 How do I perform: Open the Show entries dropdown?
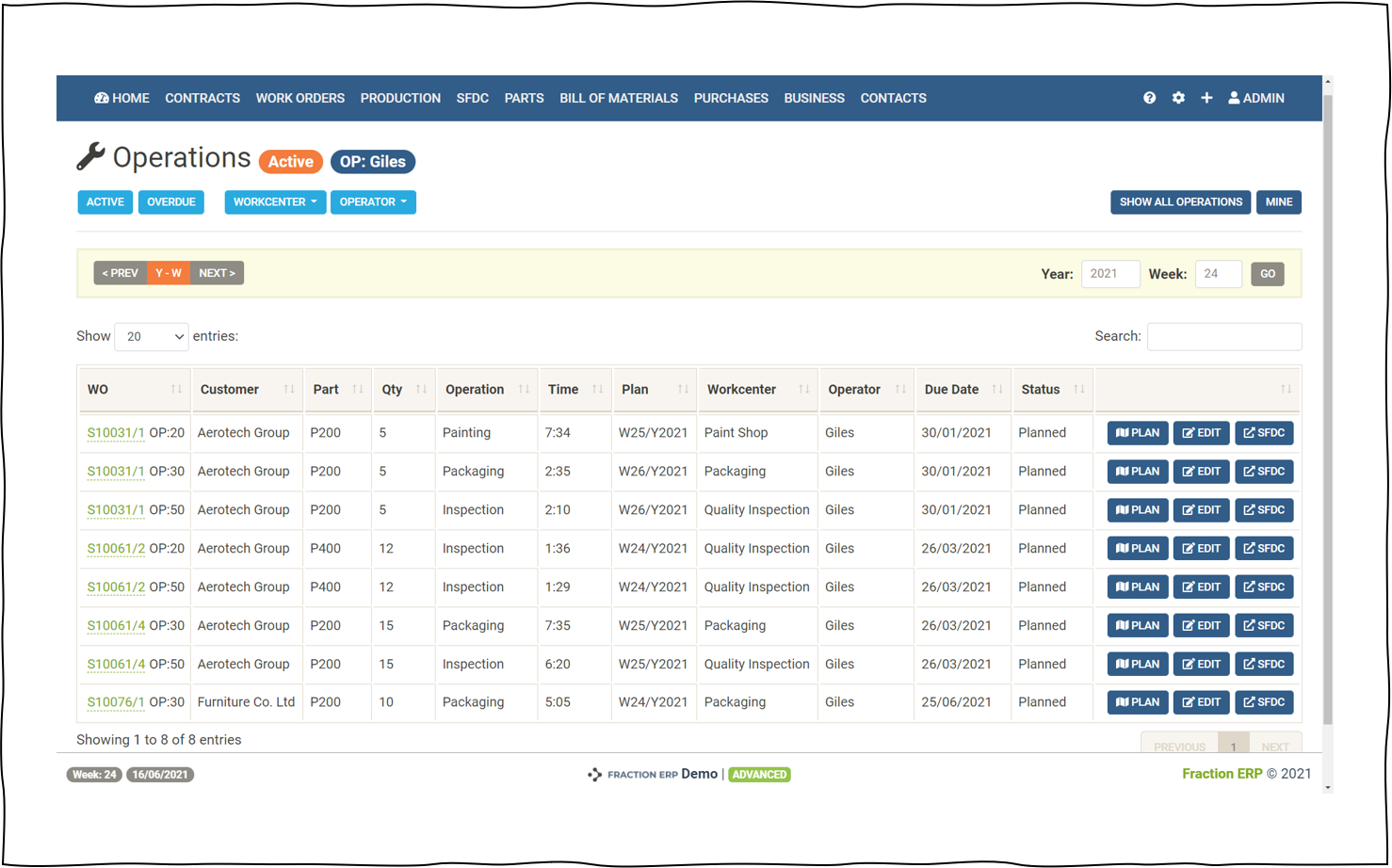(x=151, y=336)
